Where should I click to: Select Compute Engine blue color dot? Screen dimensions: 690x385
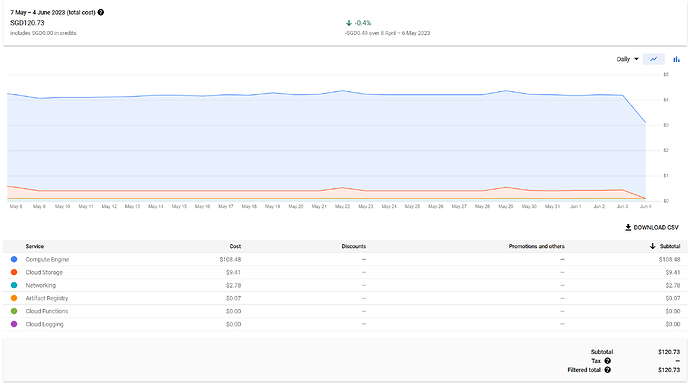pos(14,259)
